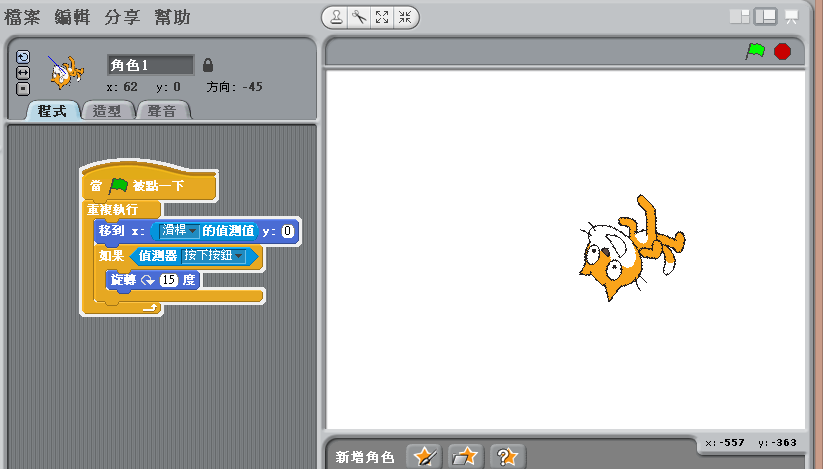Screen dimensions: 823x469
Task: Click the 方向: -45 direction readout
Action: 234,87
